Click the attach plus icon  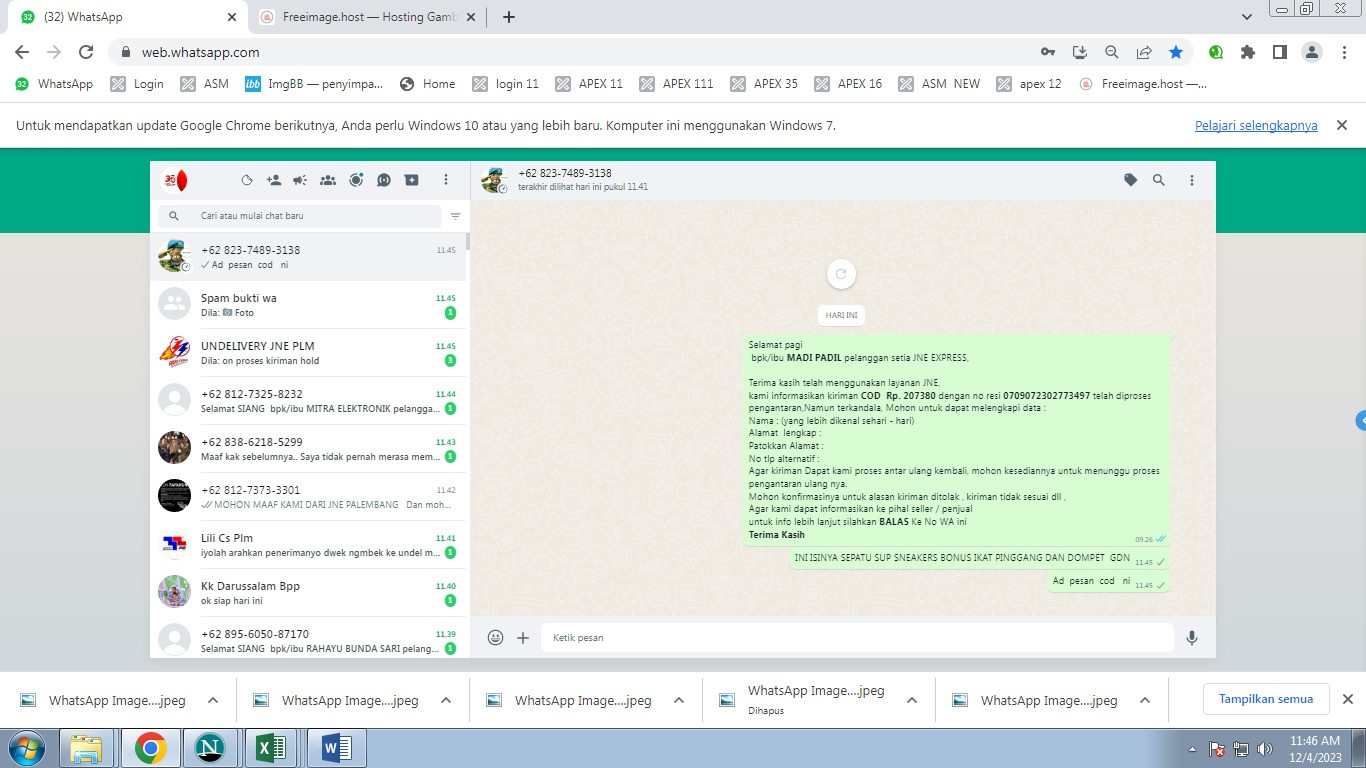pyautogui.click(x=523, y=637)
